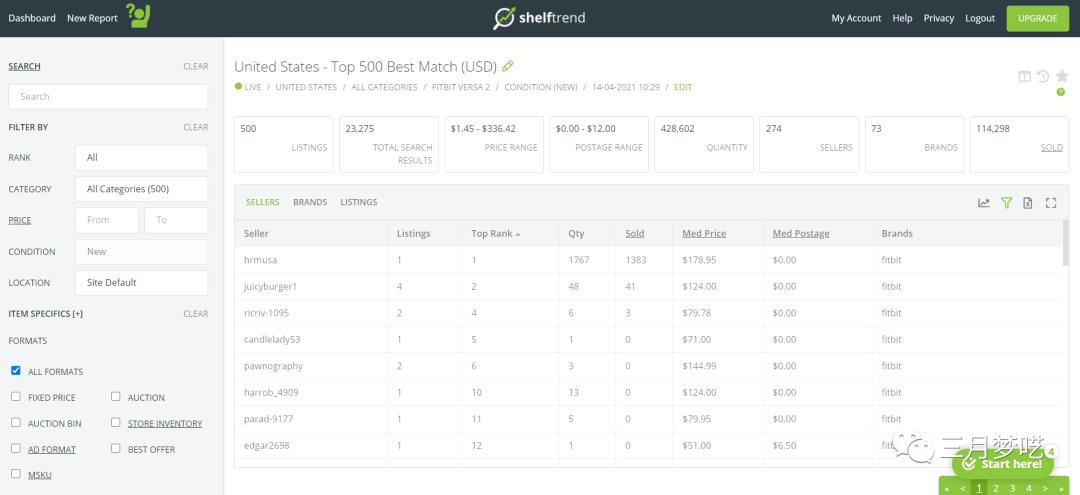
Task: Switch to the Brands tab
Action: 310,202
